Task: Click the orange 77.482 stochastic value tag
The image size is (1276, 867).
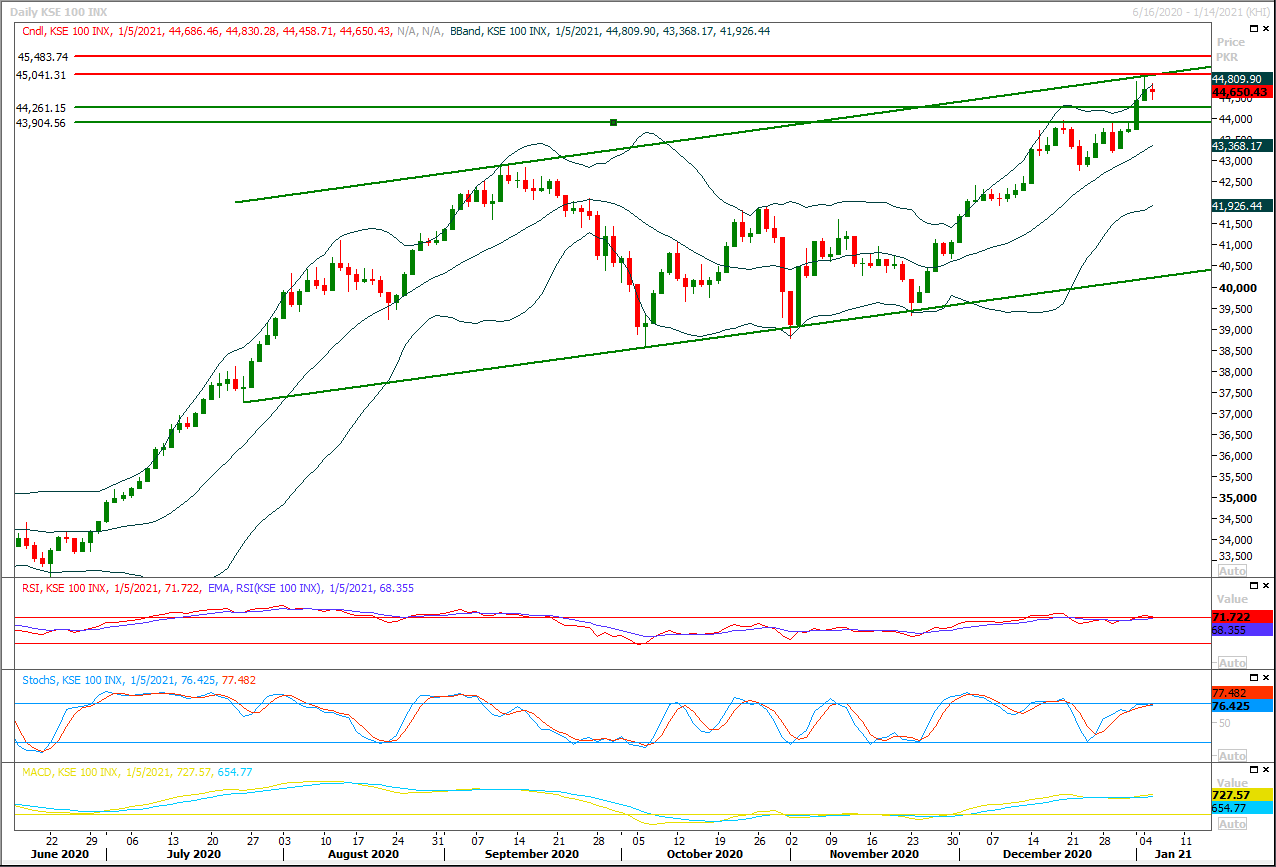Action: coord(1241,693)
